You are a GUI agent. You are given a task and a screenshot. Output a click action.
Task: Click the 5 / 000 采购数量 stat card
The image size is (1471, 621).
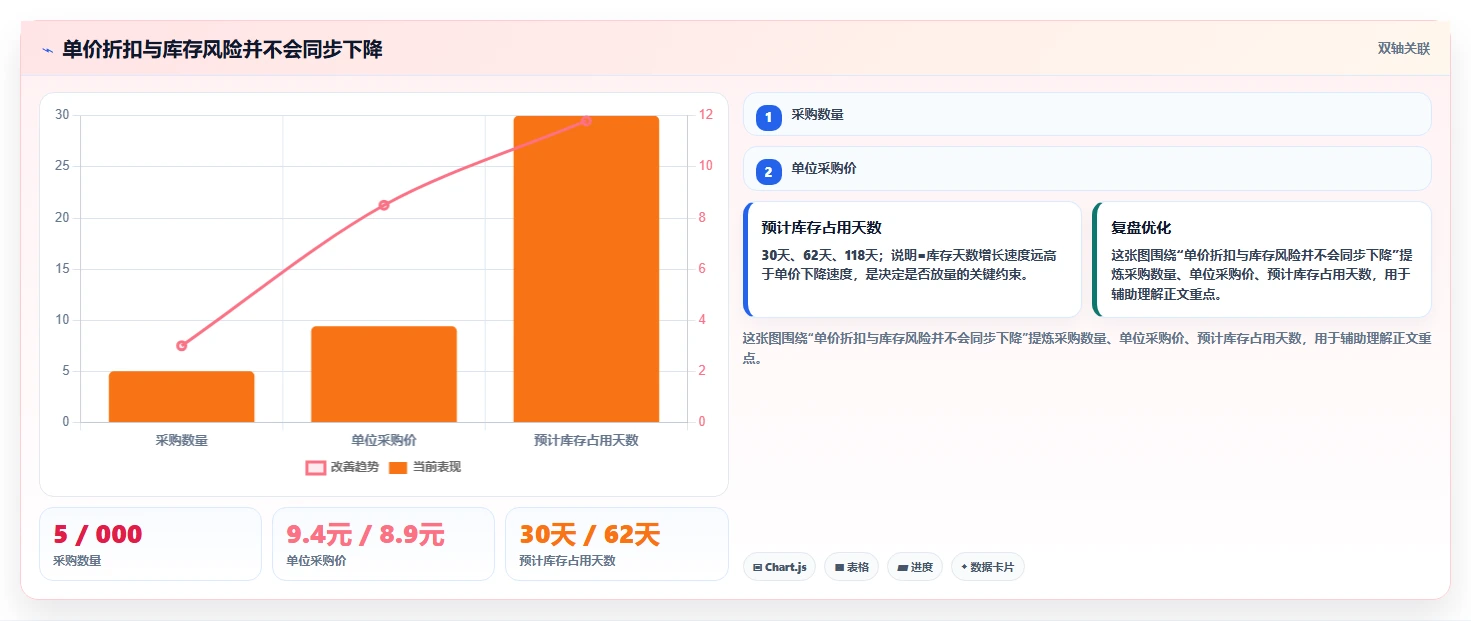point(150,544)
